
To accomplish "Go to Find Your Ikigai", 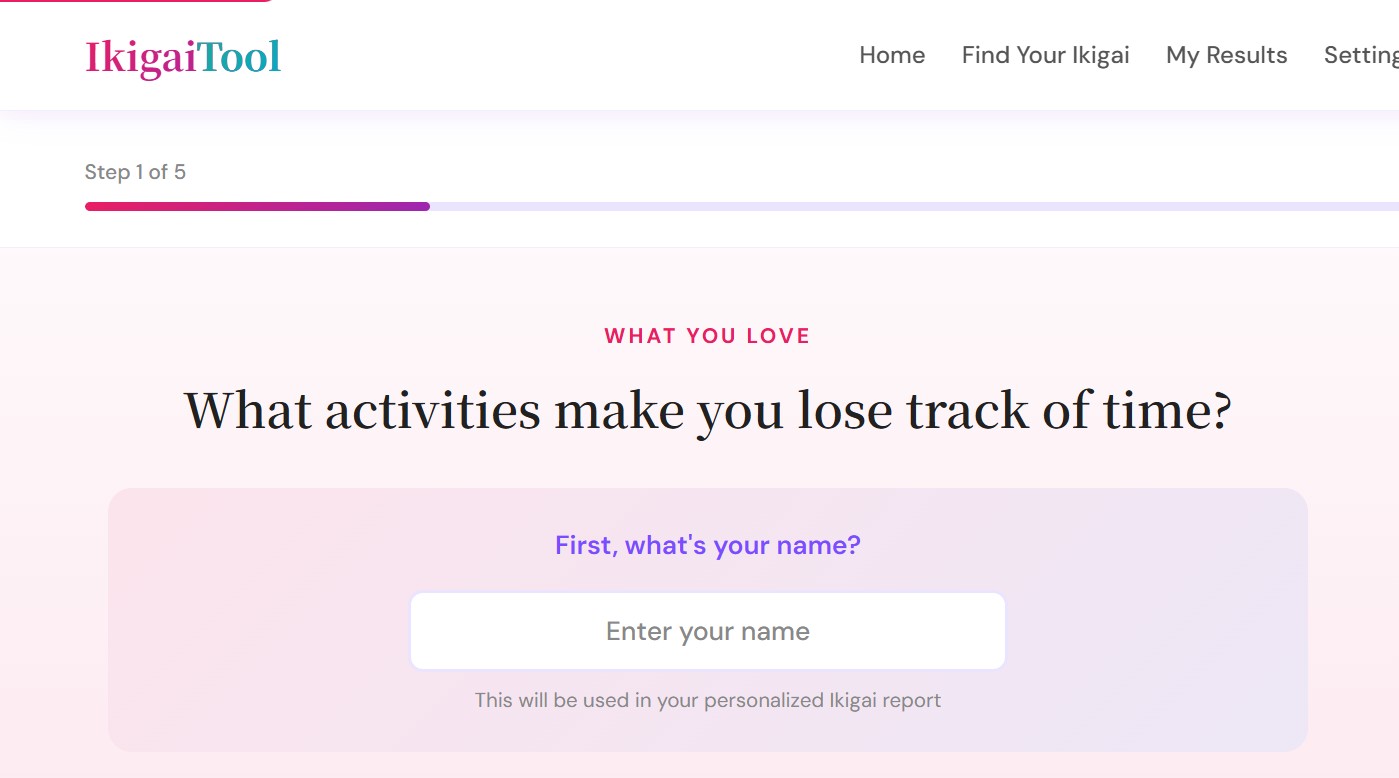I will [1045, 55].
